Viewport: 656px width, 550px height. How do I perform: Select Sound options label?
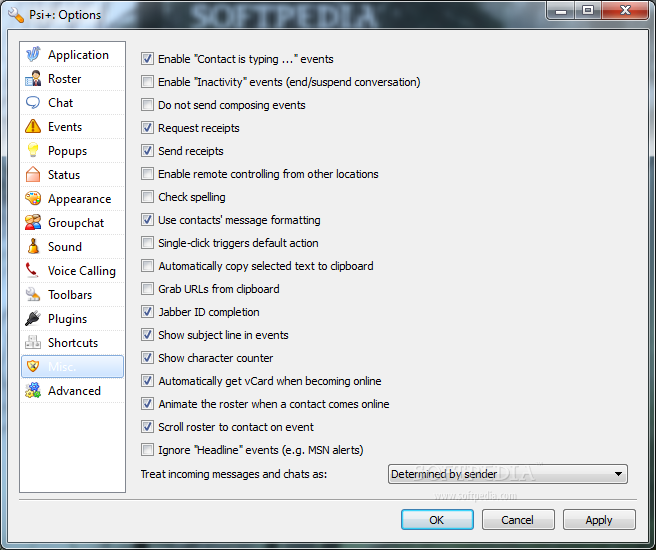pyautogui.click(x=64, y=247)
